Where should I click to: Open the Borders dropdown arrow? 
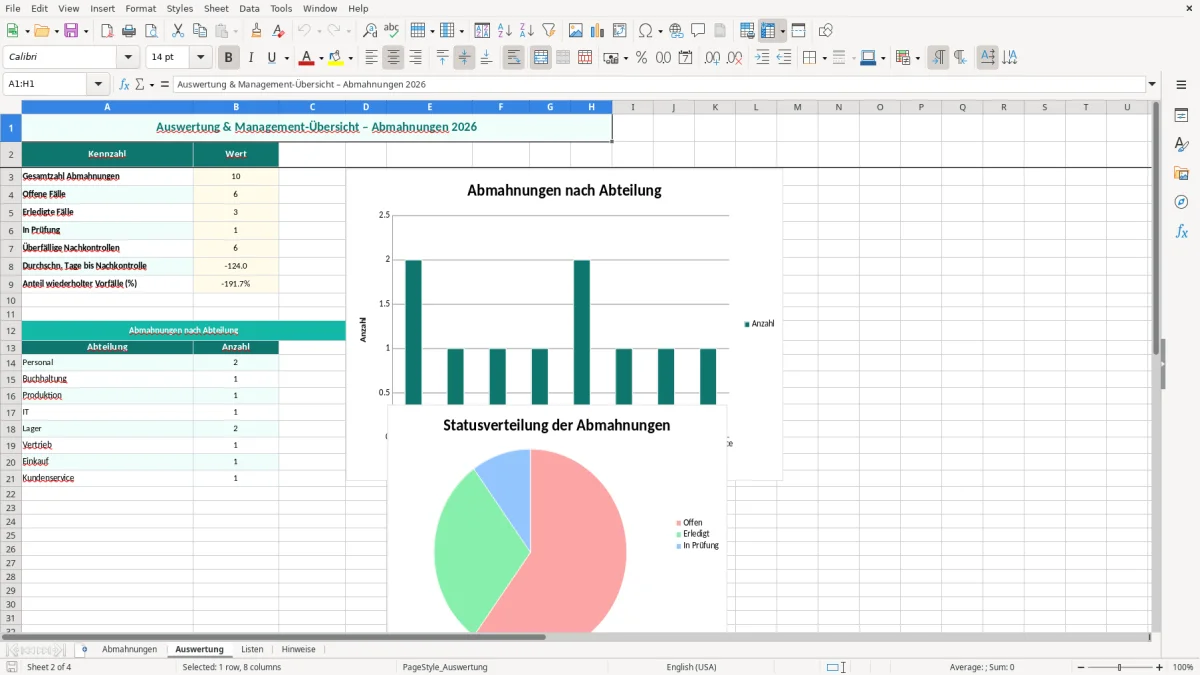824,58
